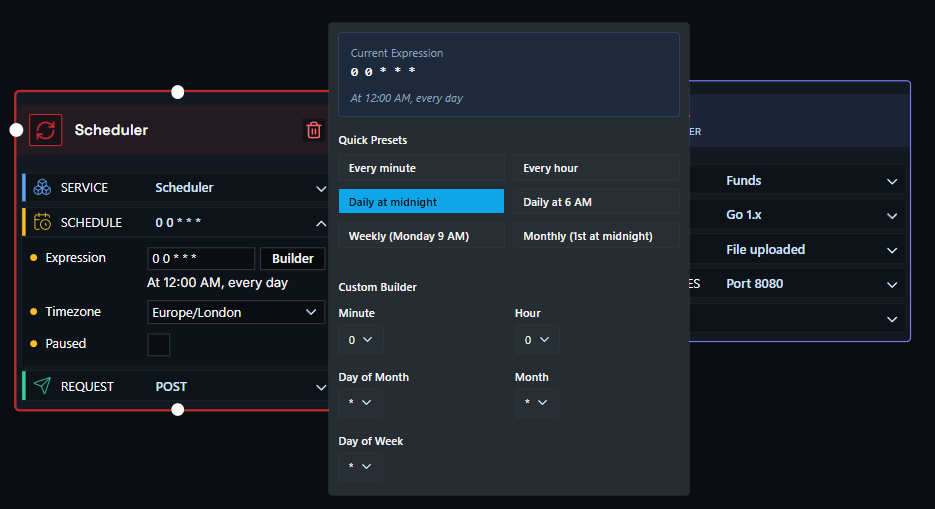Click the Quick Presets heading

point(373,140)
